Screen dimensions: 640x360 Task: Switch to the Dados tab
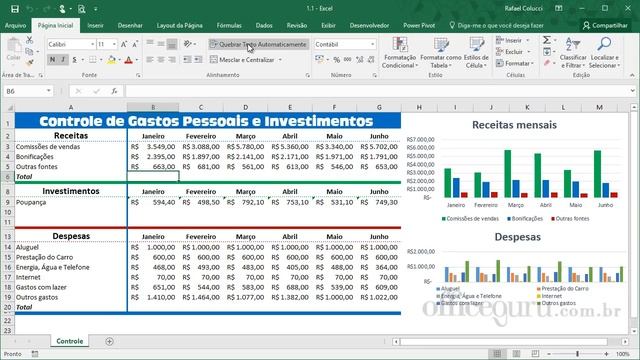pyautogui.click(x=264, y=25)
